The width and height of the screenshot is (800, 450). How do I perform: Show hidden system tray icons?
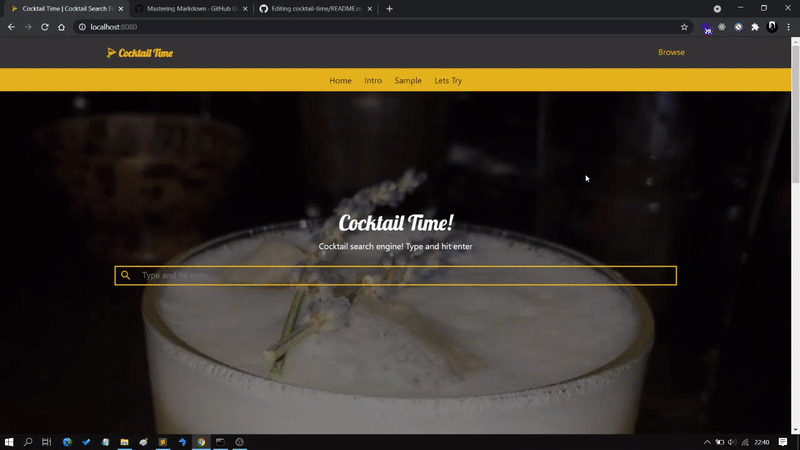pyautogui.click(x=707, y=442)
